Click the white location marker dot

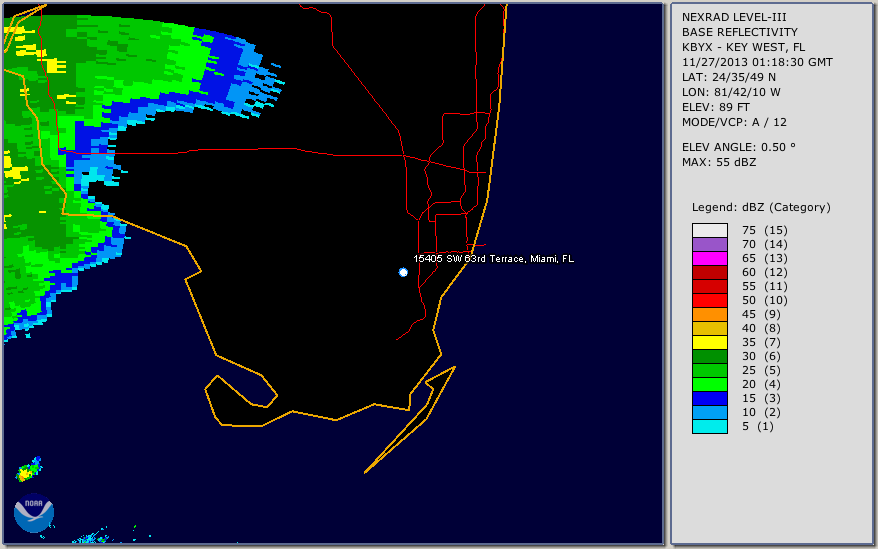403,272
